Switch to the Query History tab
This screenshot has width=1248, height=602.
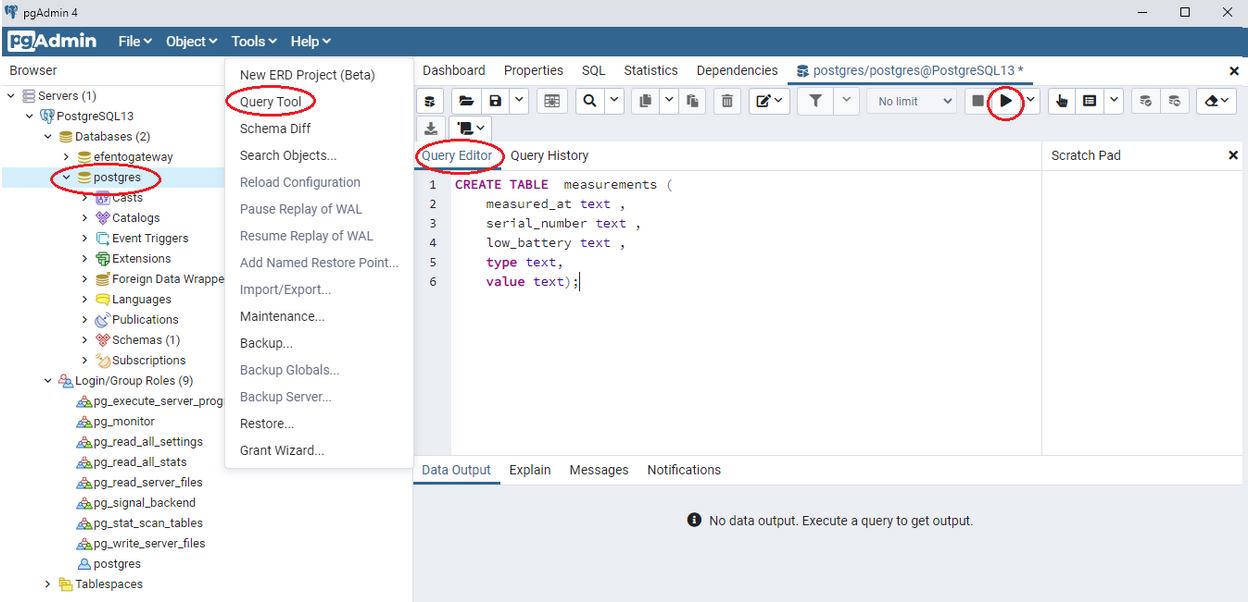tap(549, 155)
